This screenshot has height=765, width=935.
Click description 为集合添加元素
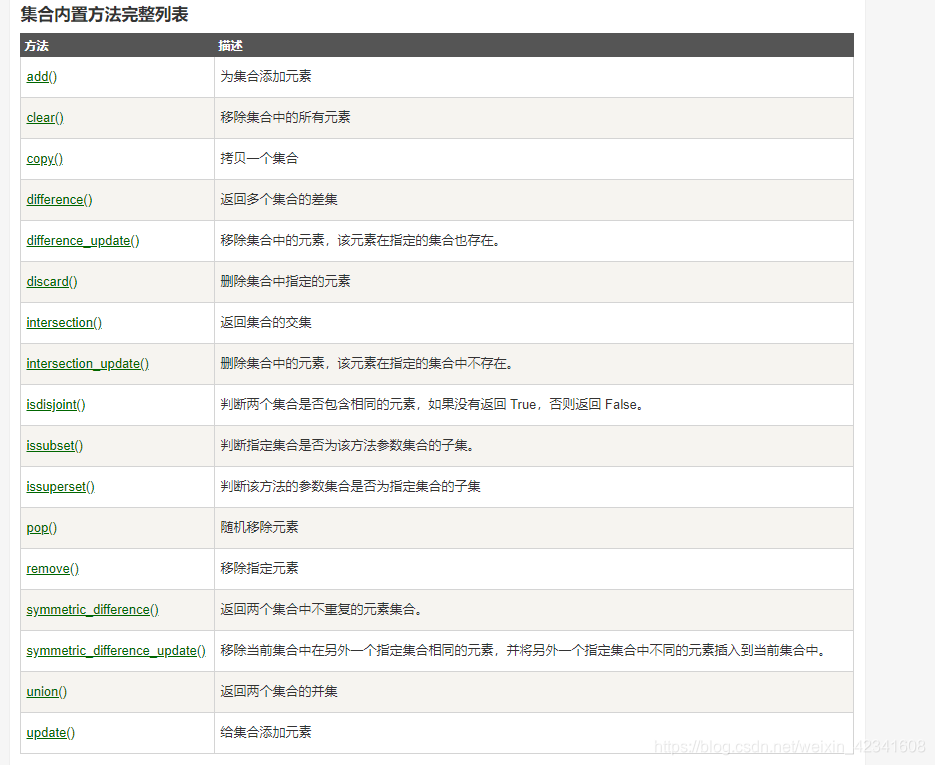[x=266, y=76]
